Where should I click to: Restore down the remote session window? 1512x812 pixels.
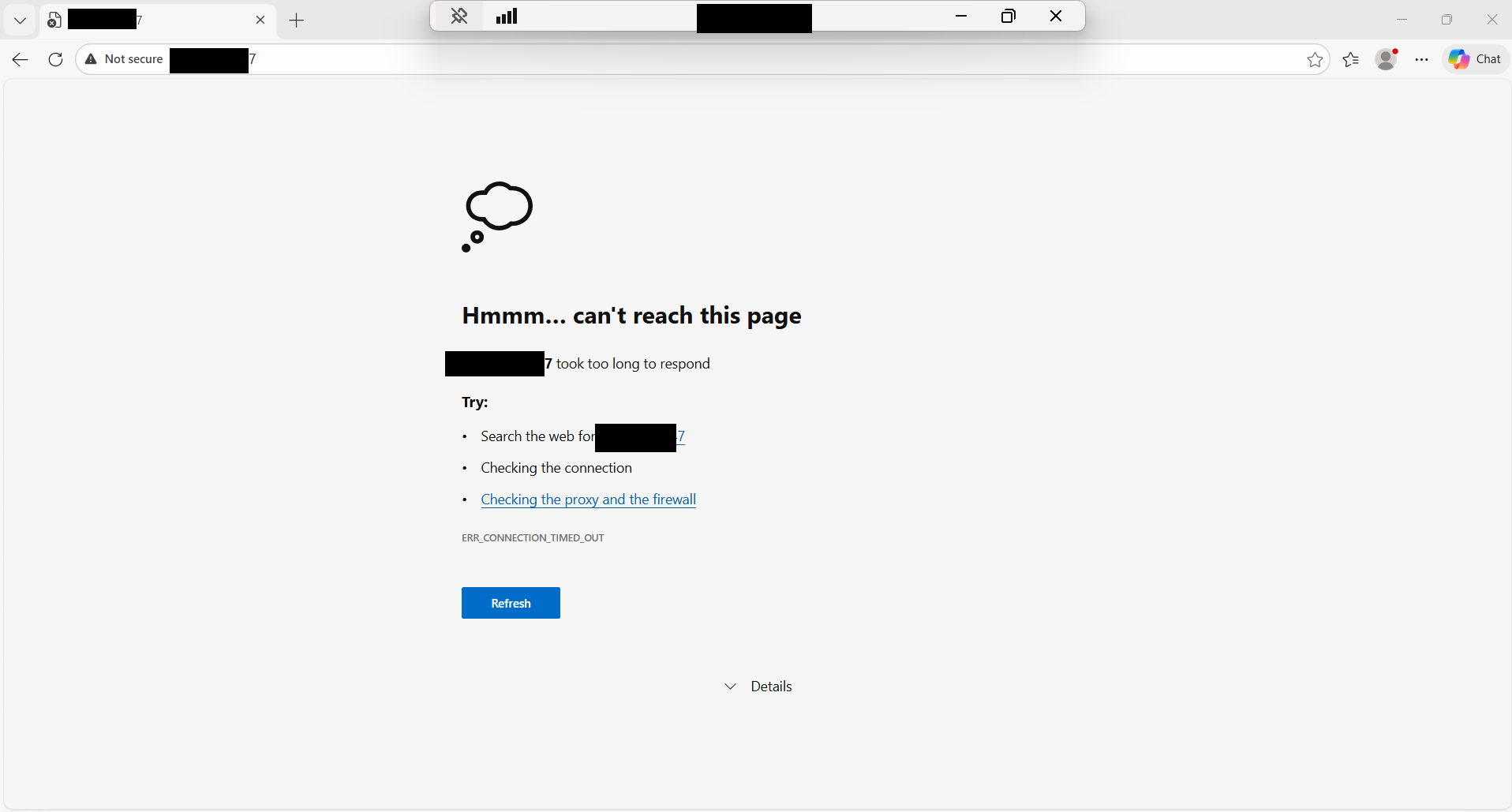click(x=1008, y=16)
